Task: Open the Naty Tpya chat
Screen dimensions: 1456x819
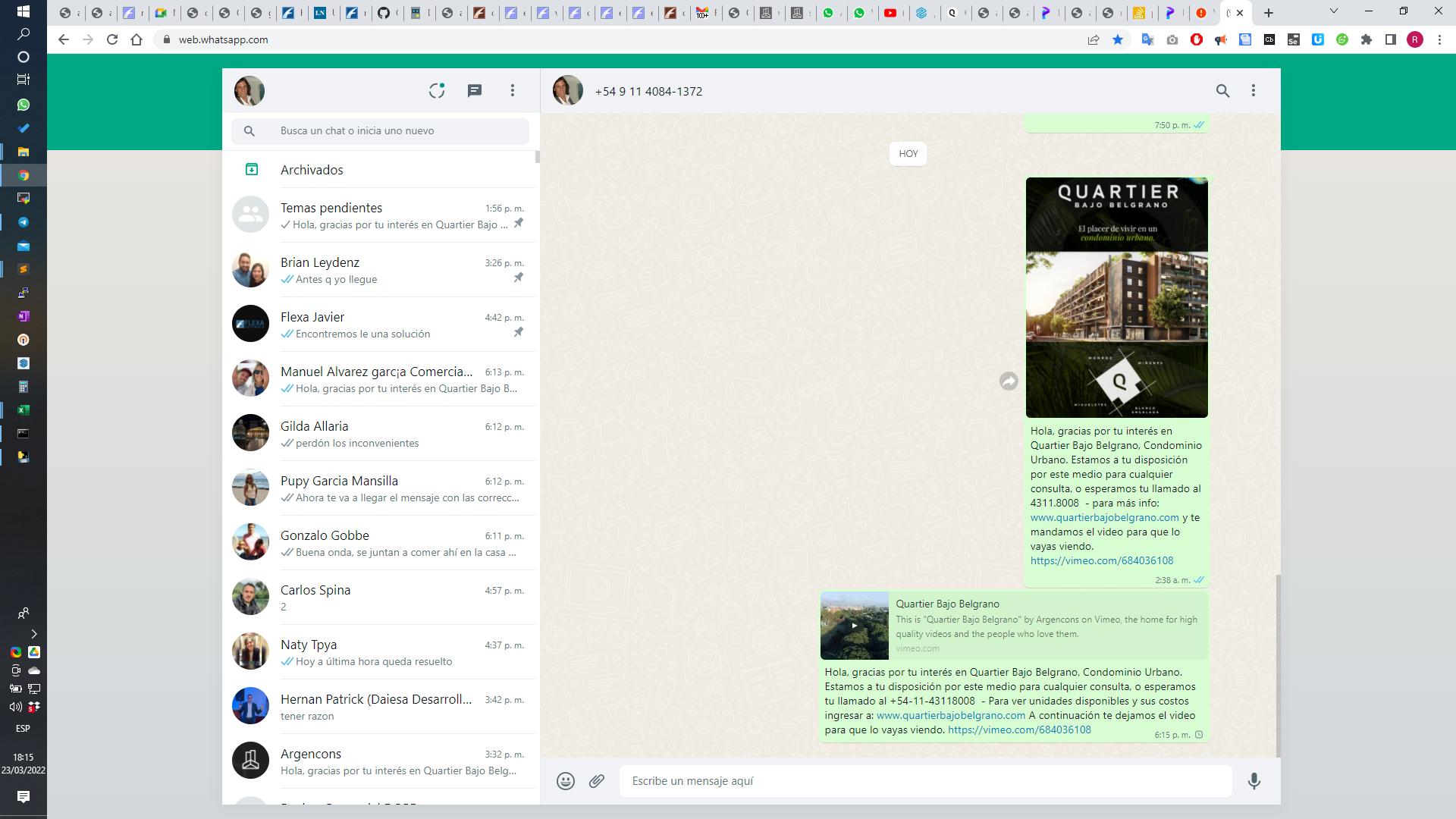Action: point(379,652)
